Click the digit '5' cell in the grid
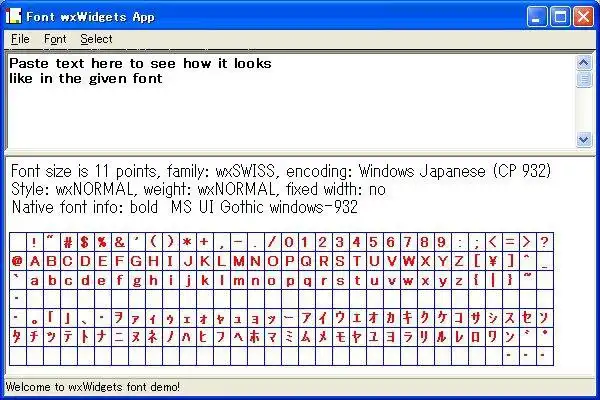Screen dimensions: 600x400 (x=375, y=242)
